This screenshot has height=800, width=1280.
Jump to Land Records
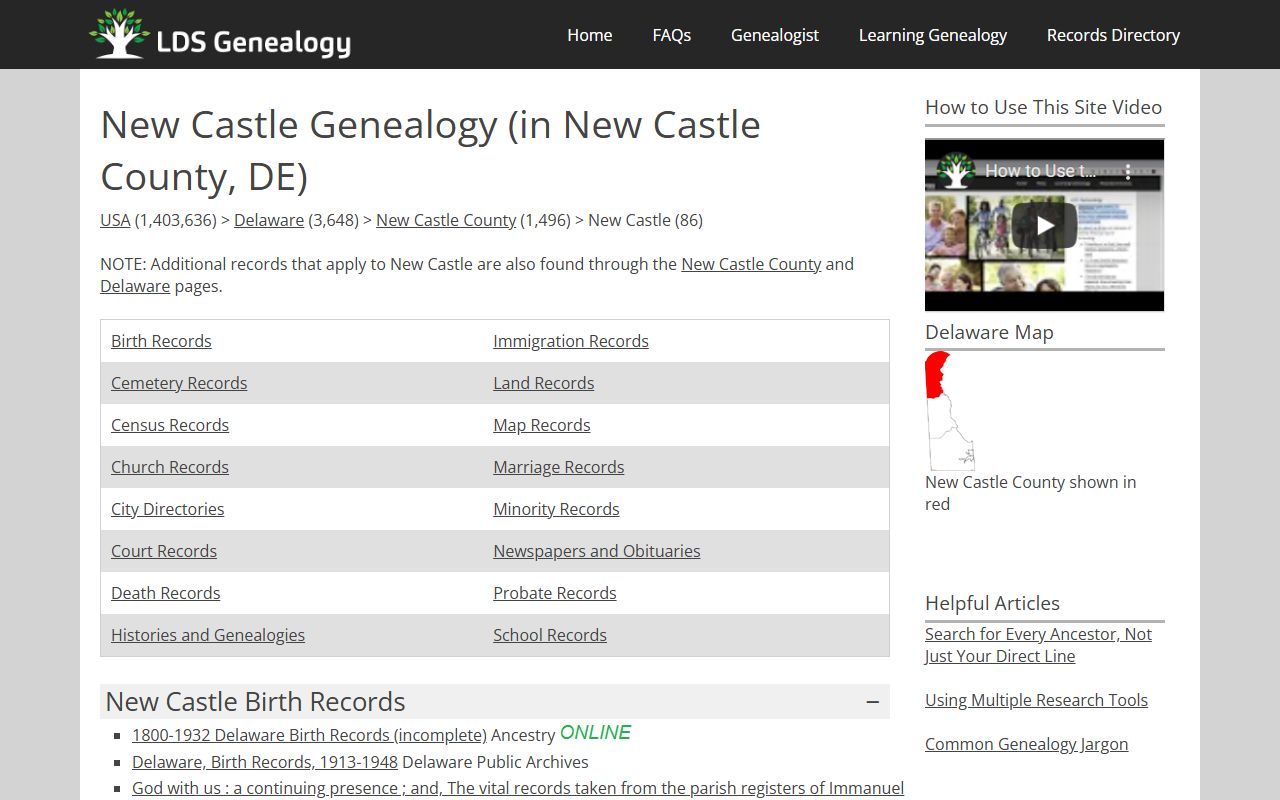(x=544, y=383)
